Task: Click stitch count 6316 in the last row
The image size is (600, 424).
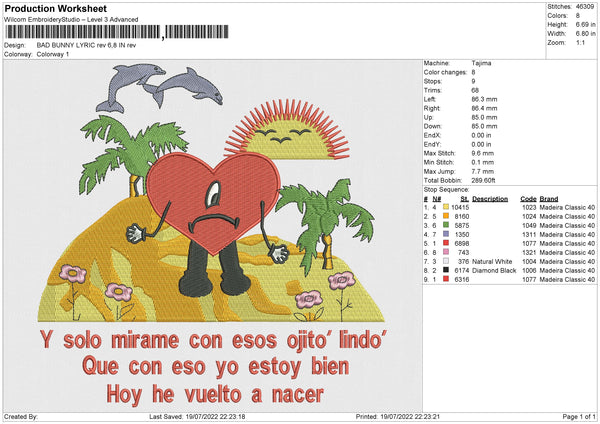Action: 462,279
